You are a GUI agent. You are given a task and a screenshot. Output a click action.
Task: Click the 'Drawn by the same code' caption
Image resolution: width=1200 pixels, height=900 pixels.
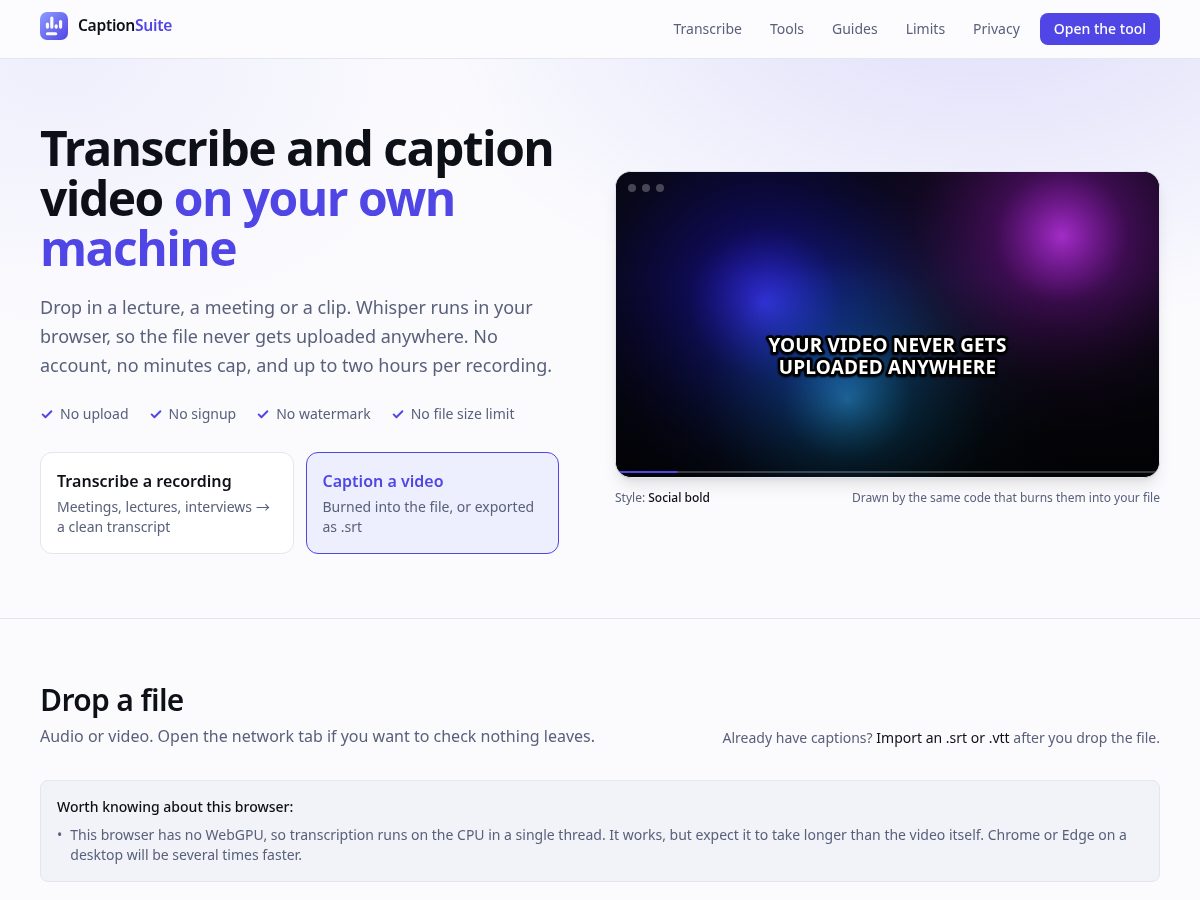[1006, 497]
